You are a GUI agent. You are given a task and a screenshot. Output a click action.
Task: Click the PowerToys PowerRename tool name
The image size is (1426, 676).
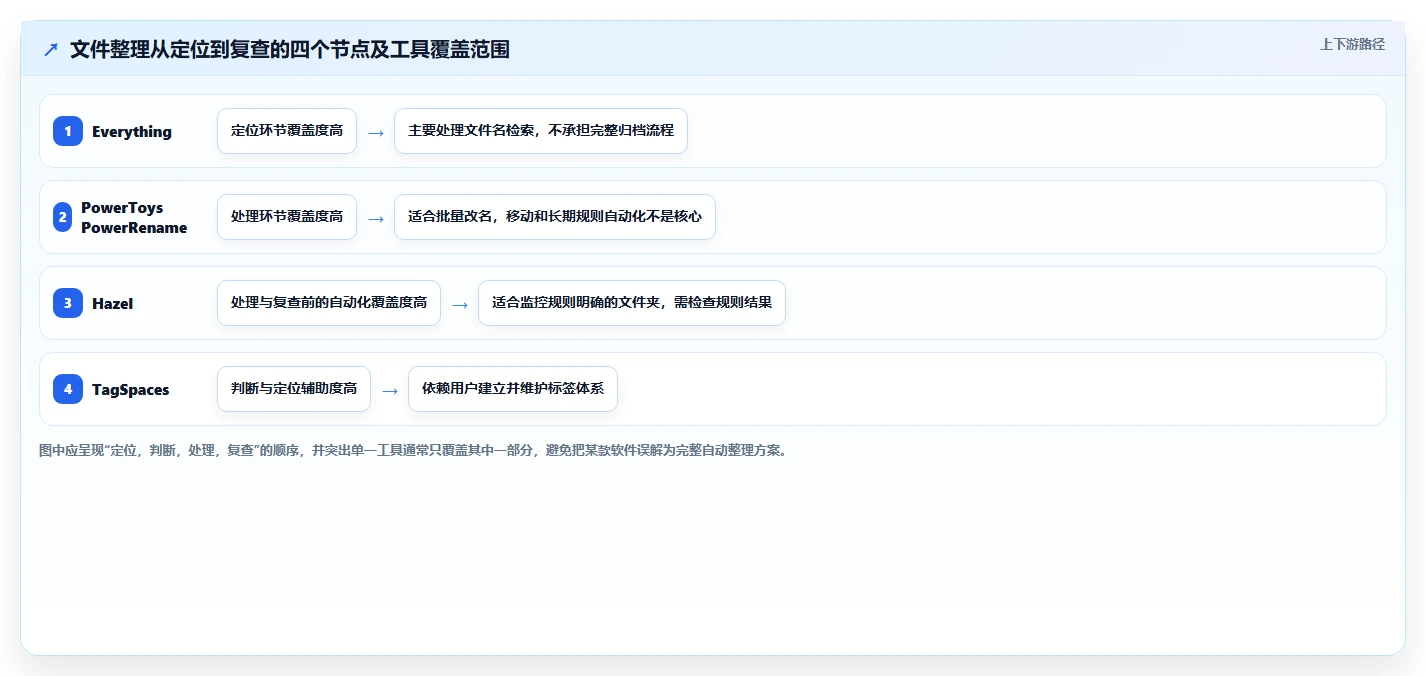pyautogui.click(x=134, y=217)
